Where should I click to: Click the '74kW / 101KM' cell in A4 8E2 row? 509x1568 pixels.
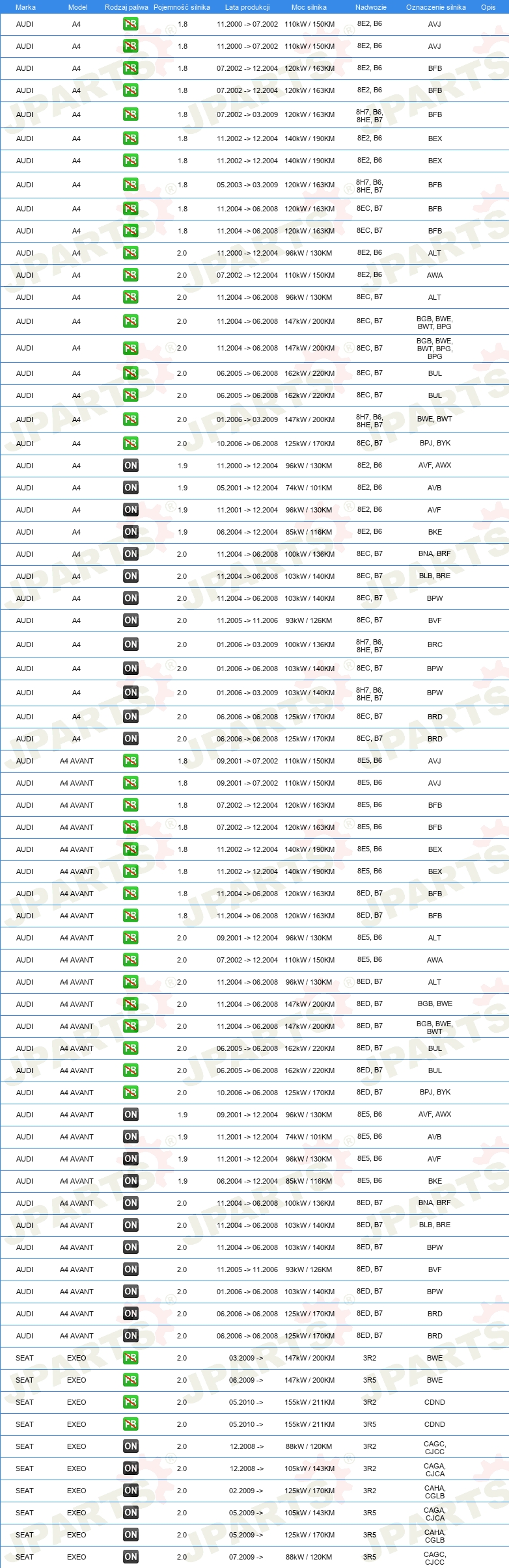click(x=309, y=488)
